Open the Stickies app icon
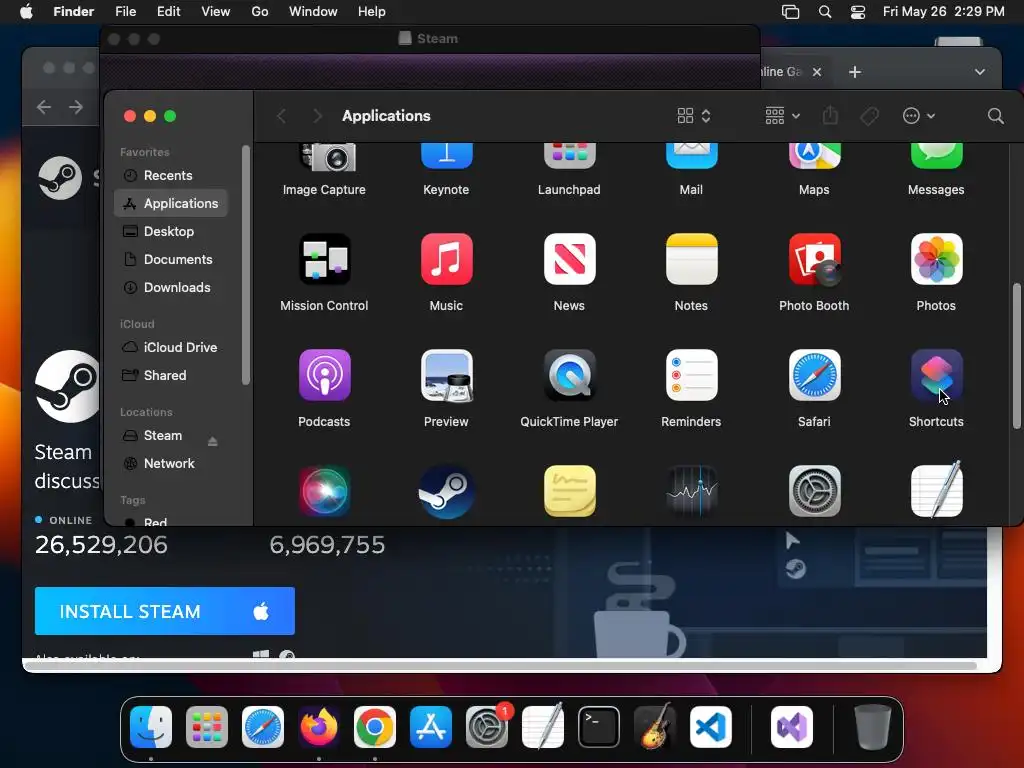Image resolution: width=1024 pixels, height=768 pixels. (569, 491)
